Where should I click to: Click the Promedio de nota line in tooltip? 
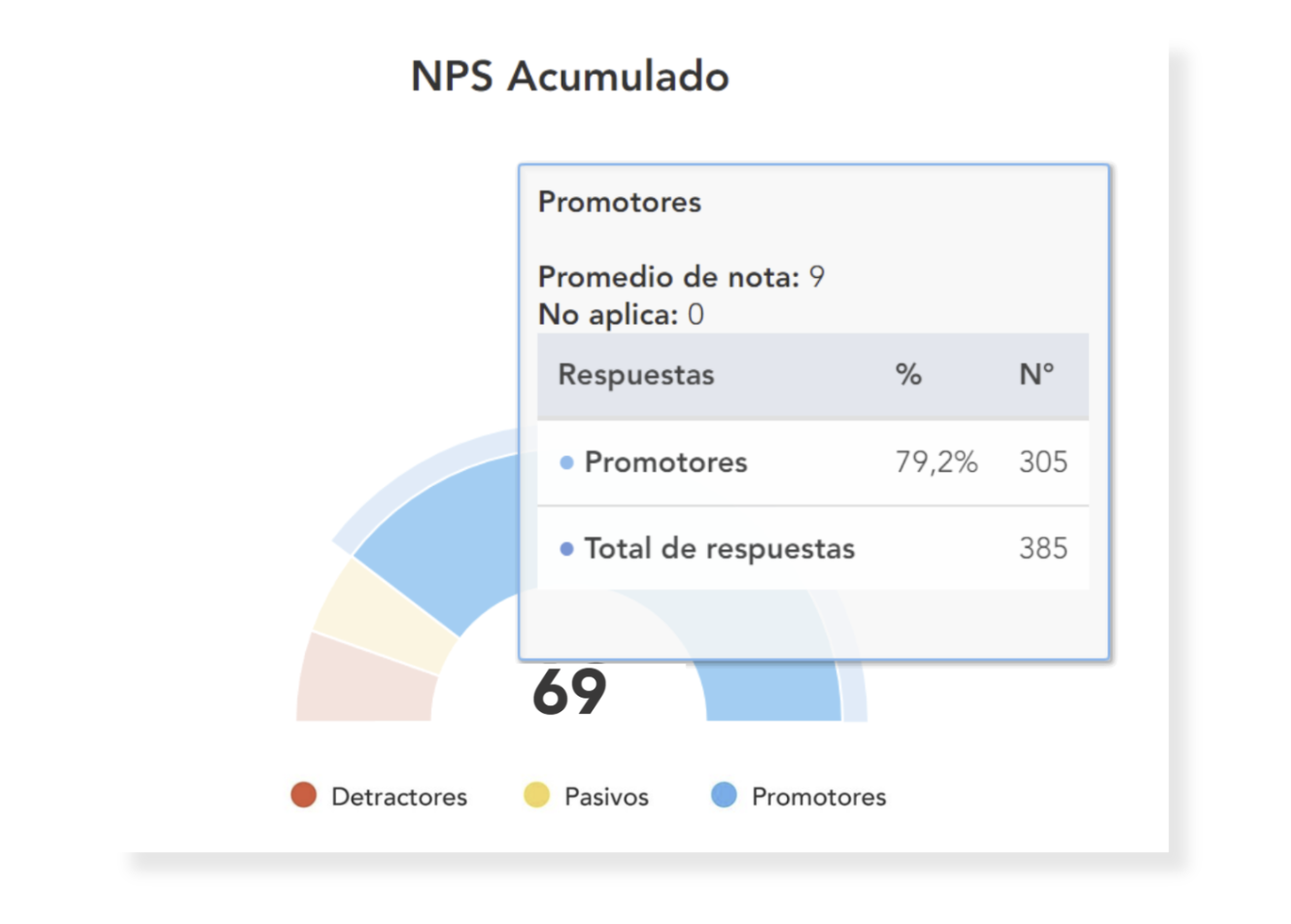coord(681,278)
